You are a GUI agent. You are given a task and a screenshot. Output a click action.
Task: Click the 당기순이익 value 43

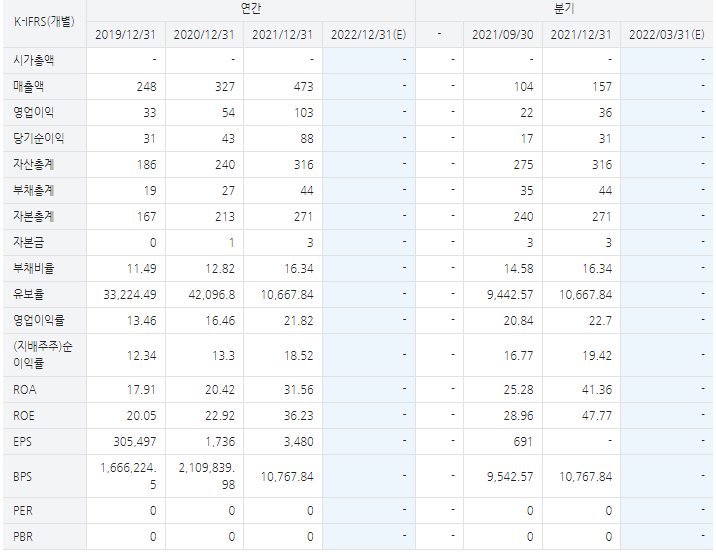[228, 139]
